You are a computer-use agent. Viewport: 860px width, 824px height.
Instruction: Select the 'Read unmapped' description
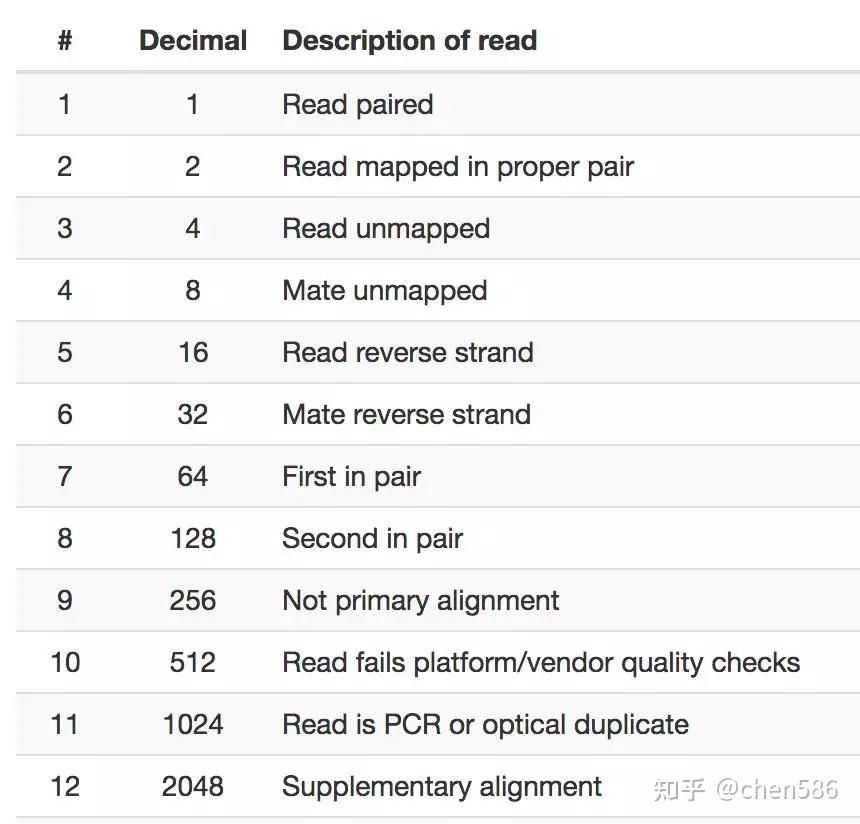tap(385, 228)
